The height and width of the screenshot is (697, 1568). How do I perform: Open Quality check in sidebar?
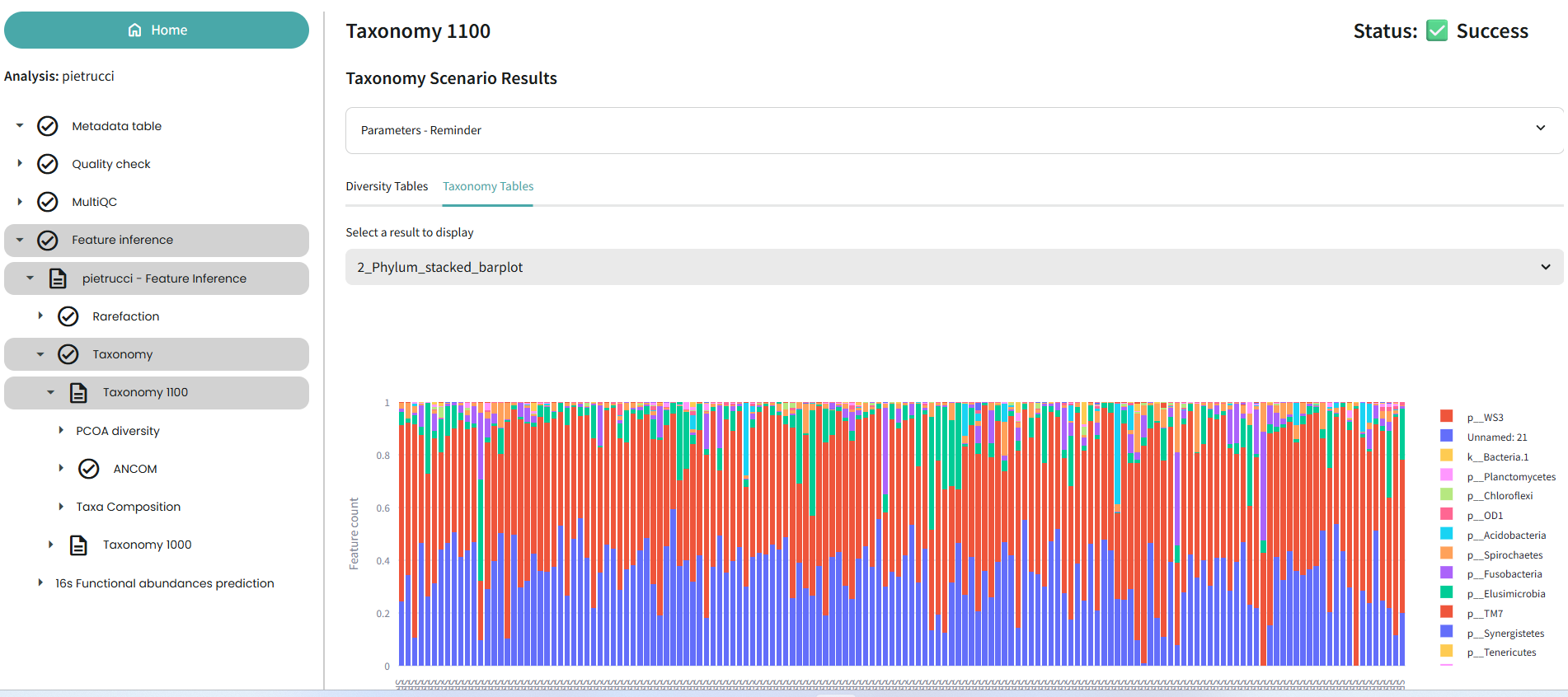(x=111, y=164)
